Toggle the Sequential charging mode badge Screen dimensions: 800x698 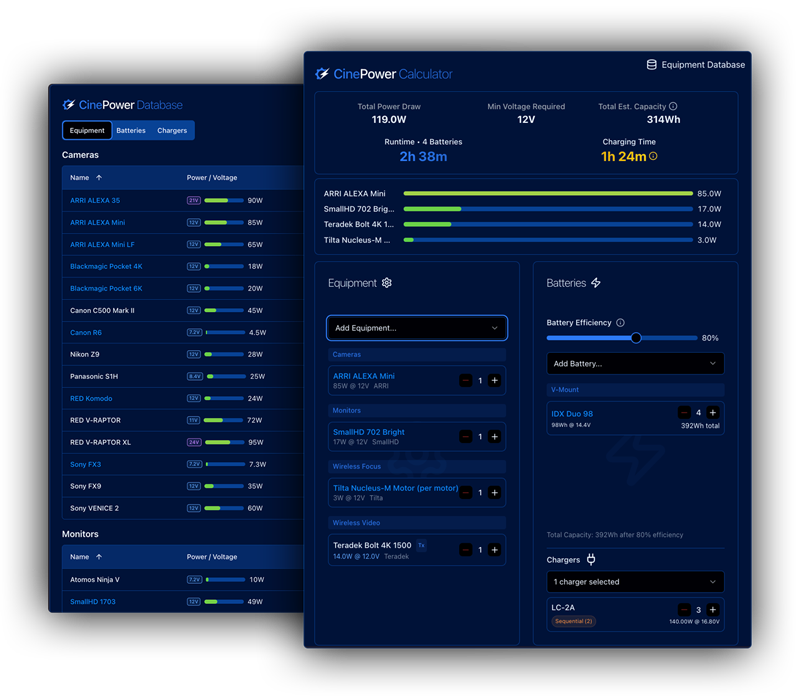tap(574, 621)
